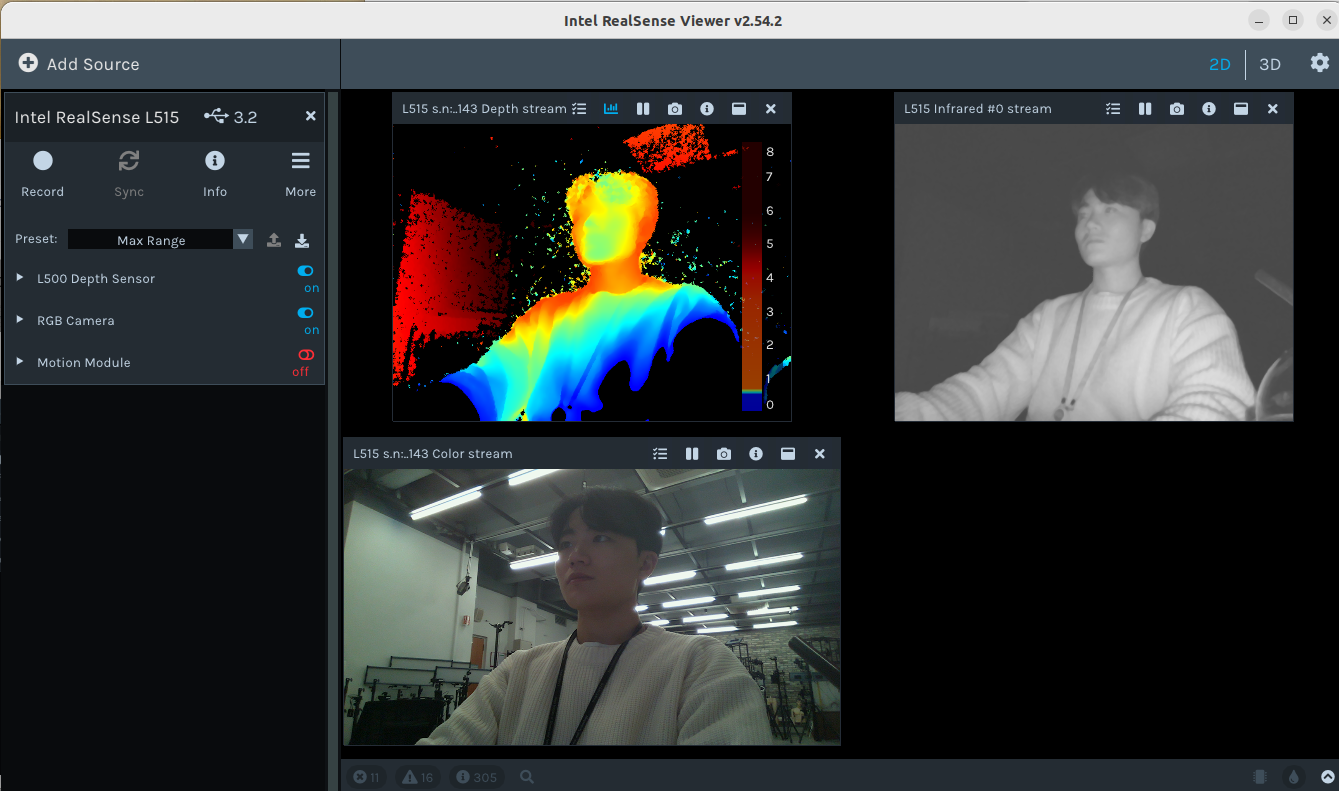Image resolution: width=1339 pixels, height=791 pixels.
Task: Turn on the Motion Module toggle
Action: point(306,355)
